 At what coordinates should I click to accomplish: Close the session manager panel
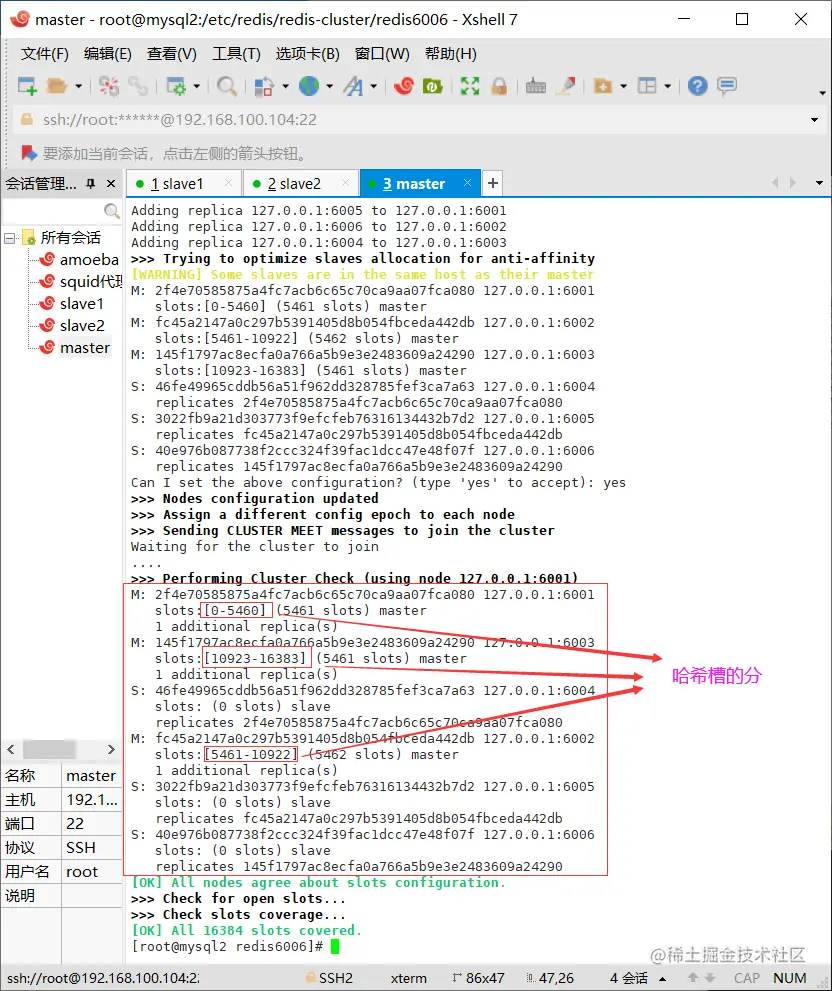pyautogui.click(x=111, y=184)
